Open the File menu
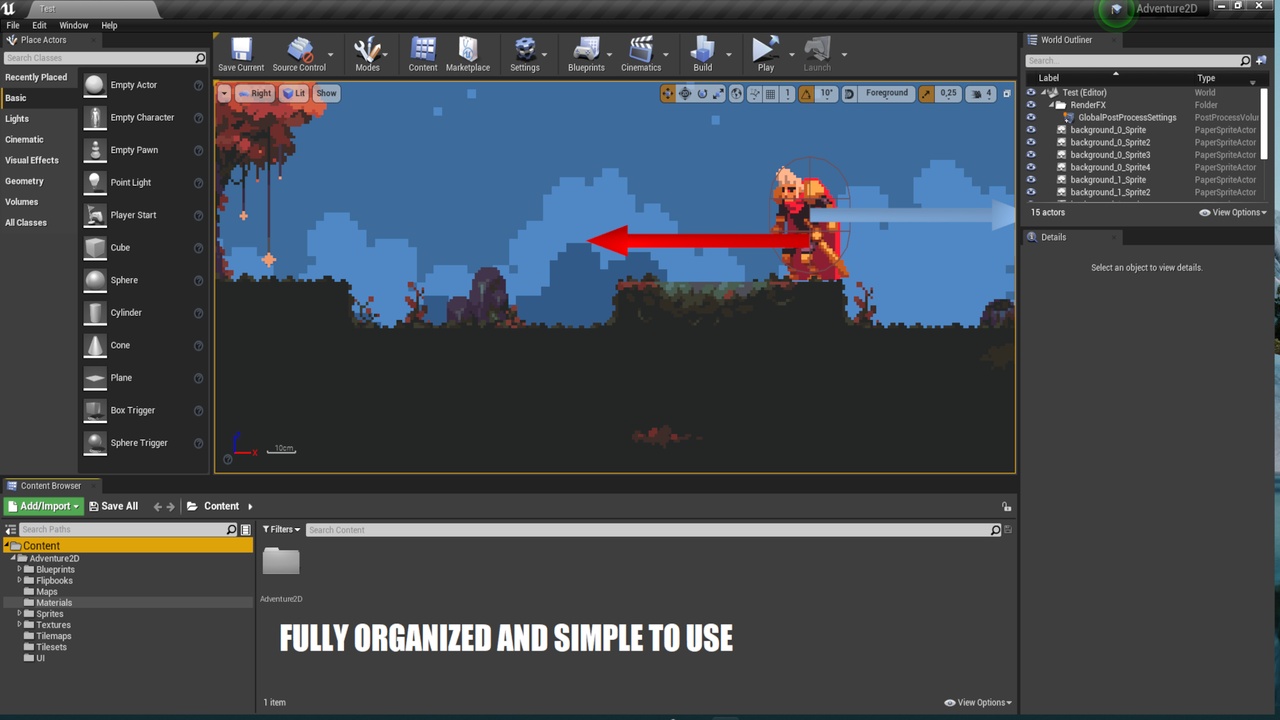The height and width of the screenshot is (720, 1280). (13, 25)
